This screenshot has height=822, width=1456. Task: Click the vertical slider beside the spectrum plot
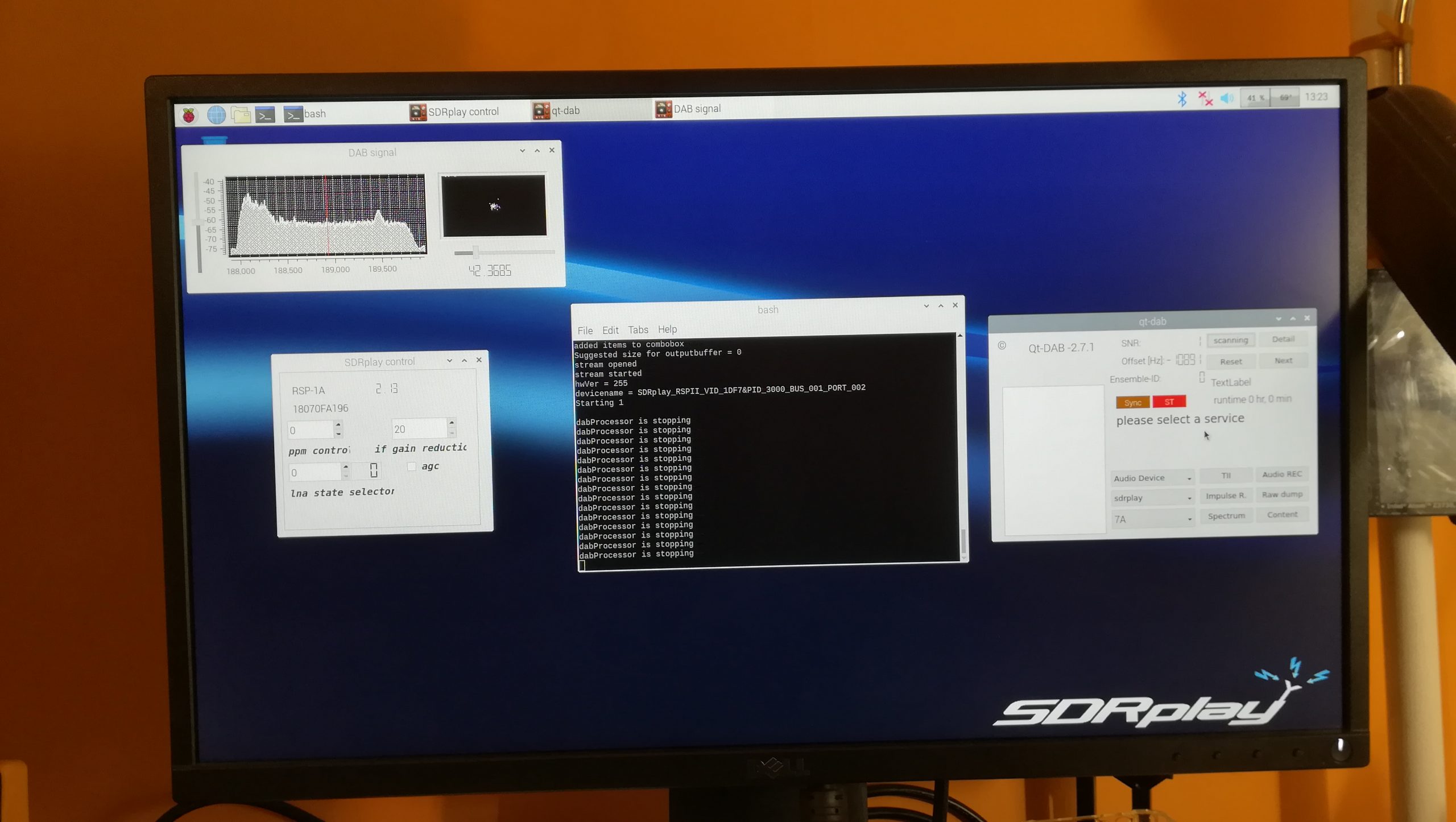198,223
